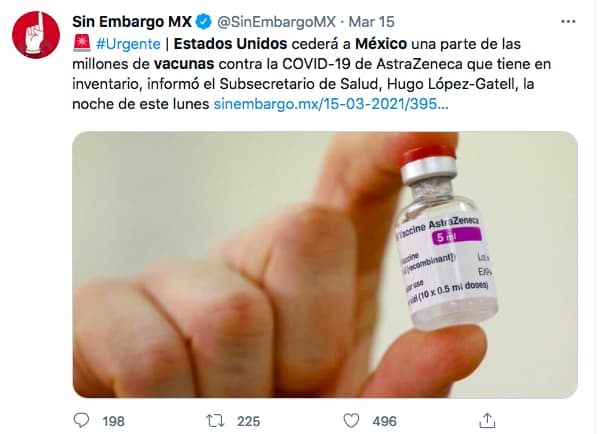Click the red siren emoji
Screen dimensions: 616x434
coord(82,43)
